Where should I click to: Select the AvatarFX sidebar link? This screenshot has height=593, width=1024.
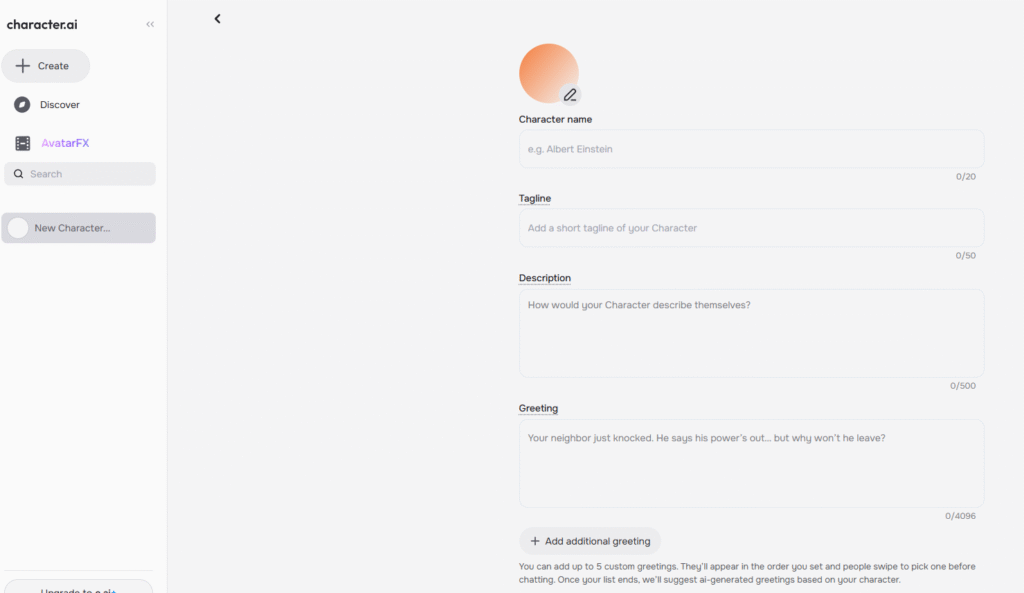click(x=65, y=143)
